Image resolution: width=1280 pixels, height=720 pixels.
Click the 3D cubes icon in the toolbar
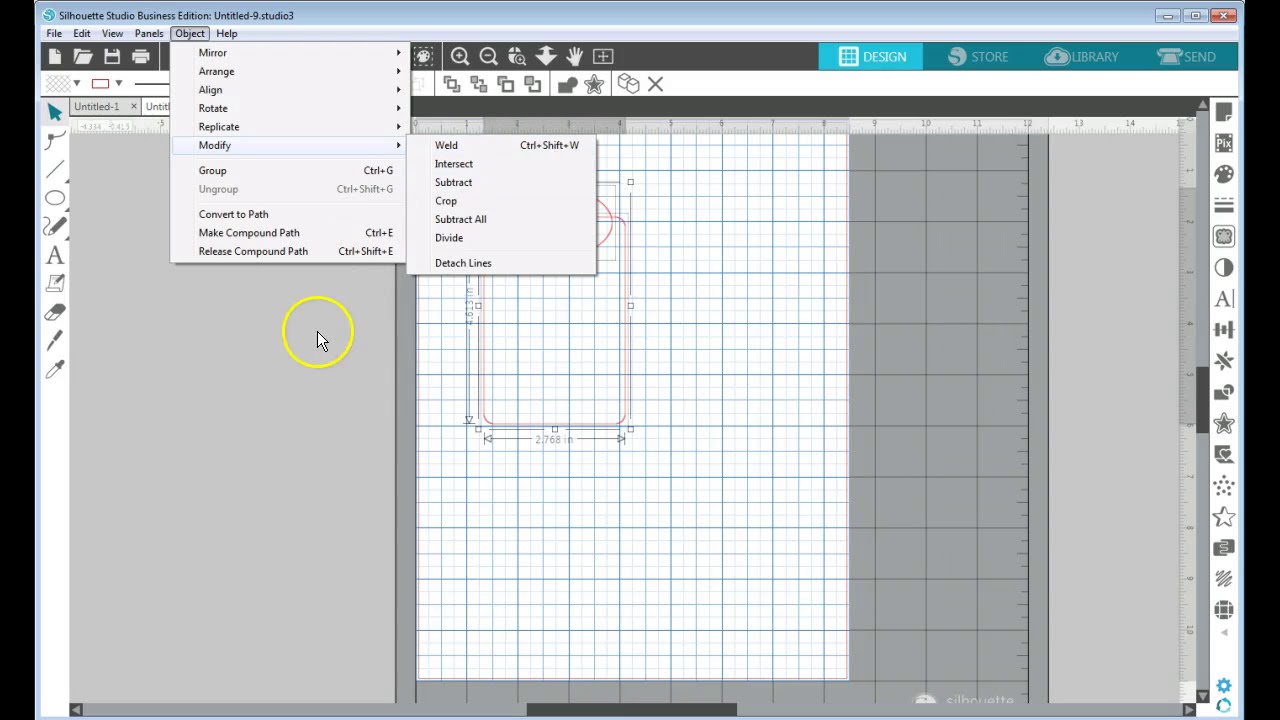[x=628, y=85]
